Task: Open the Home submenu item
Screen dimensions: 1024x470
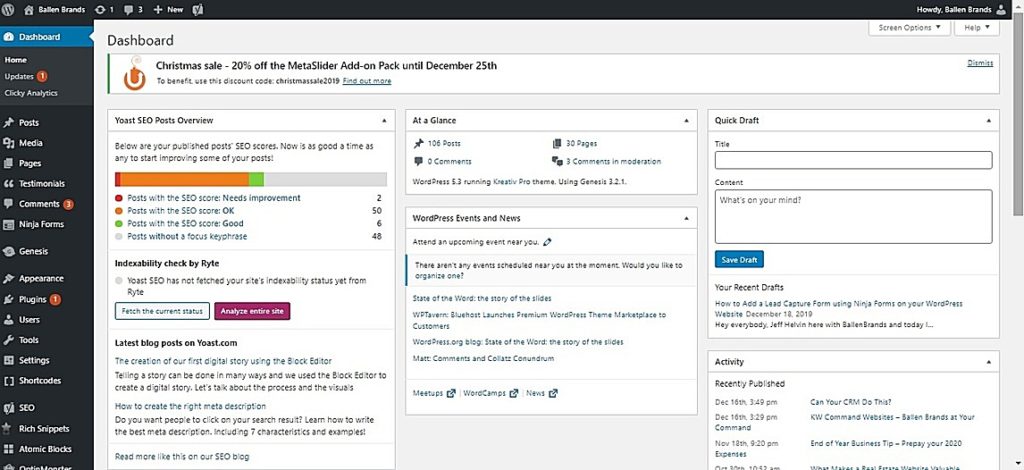Action: point(16,60)
